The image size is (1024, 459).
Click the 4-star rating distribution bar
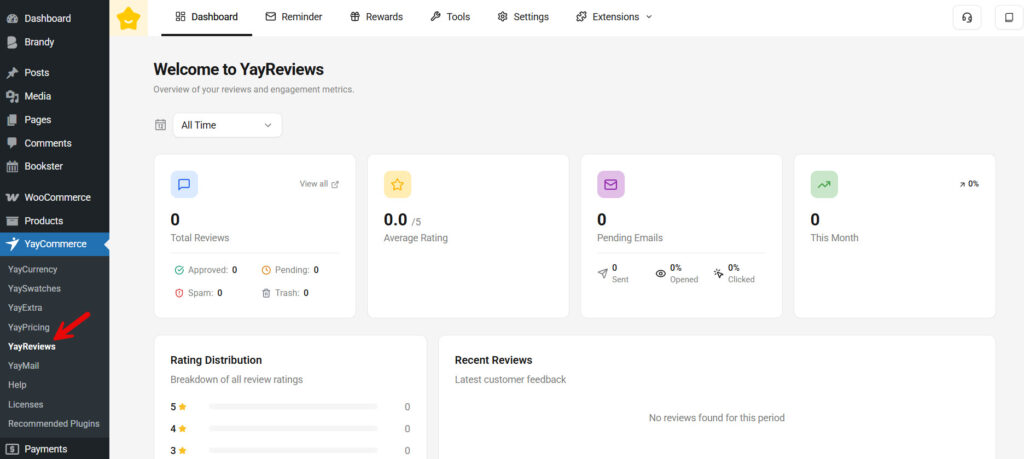293,429
